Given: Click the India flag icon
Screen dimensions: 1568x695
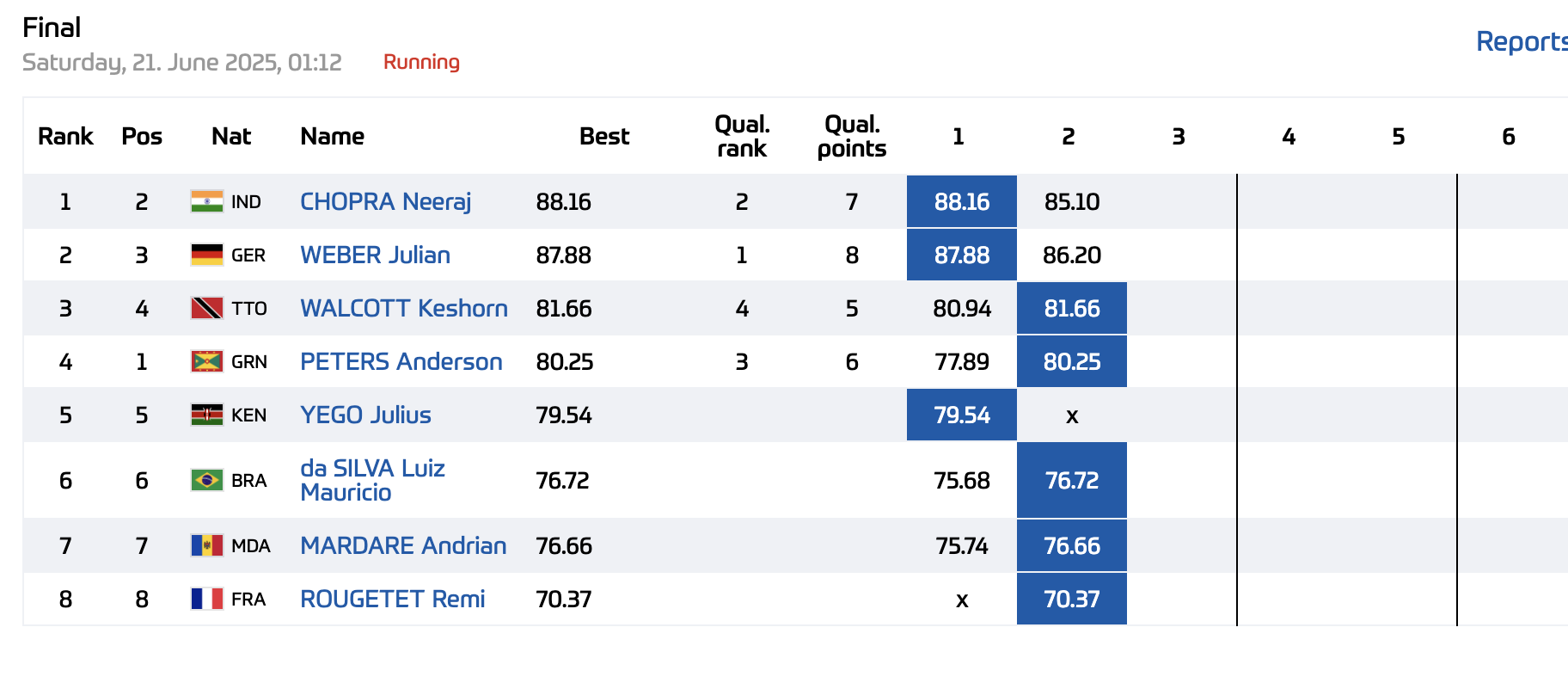Looking at the screenshot, I should click(x=207, y=201).
